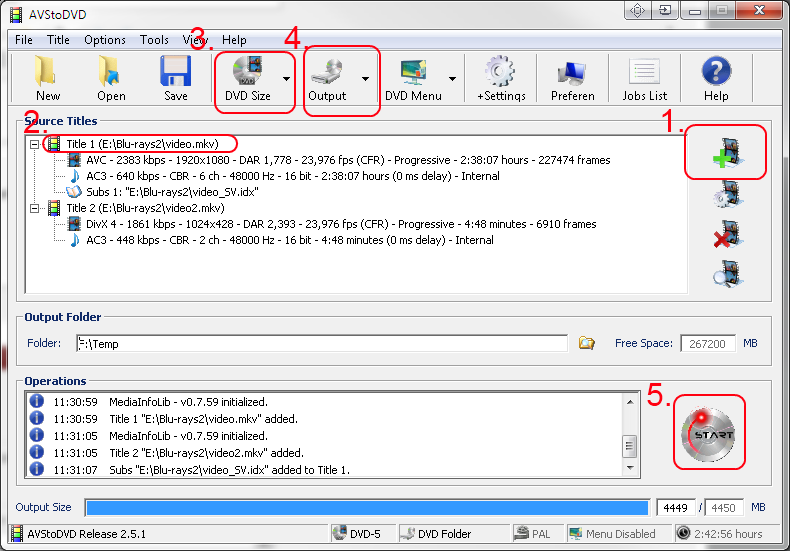The height and width of the screenshot is (551, 790).
Task: Click the AC3 640 kbps audio note icon
Action: click(75, 176)
